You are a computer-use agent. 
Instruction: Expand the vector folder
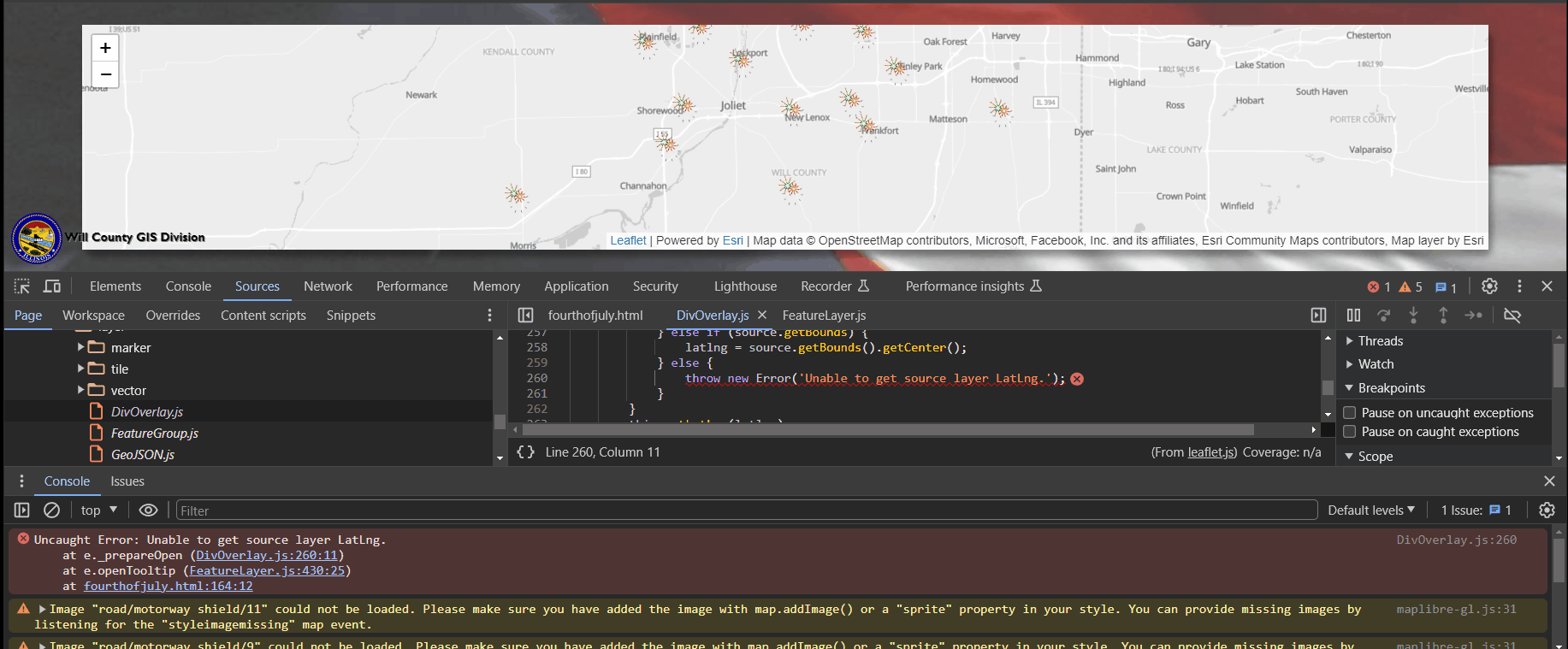[x=81, y=390]
